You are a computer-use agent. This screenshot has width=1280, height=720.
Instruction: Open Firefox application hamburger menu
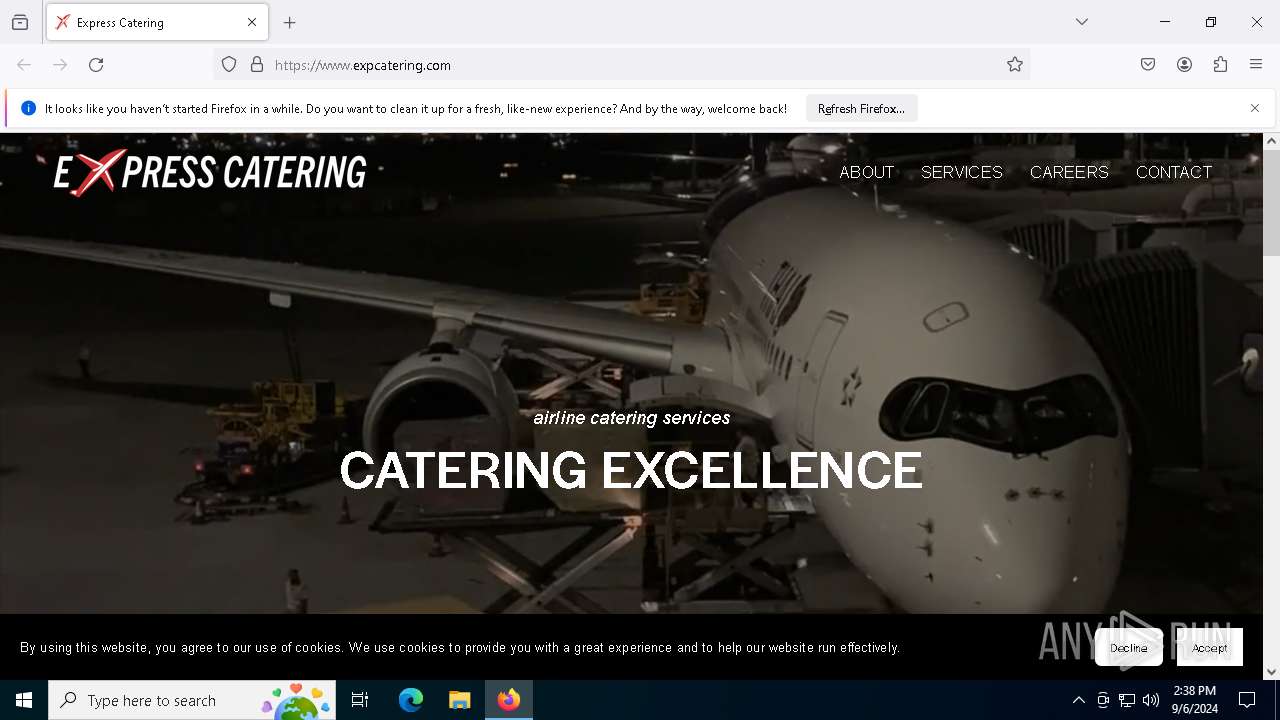[x=1256, y=65]
